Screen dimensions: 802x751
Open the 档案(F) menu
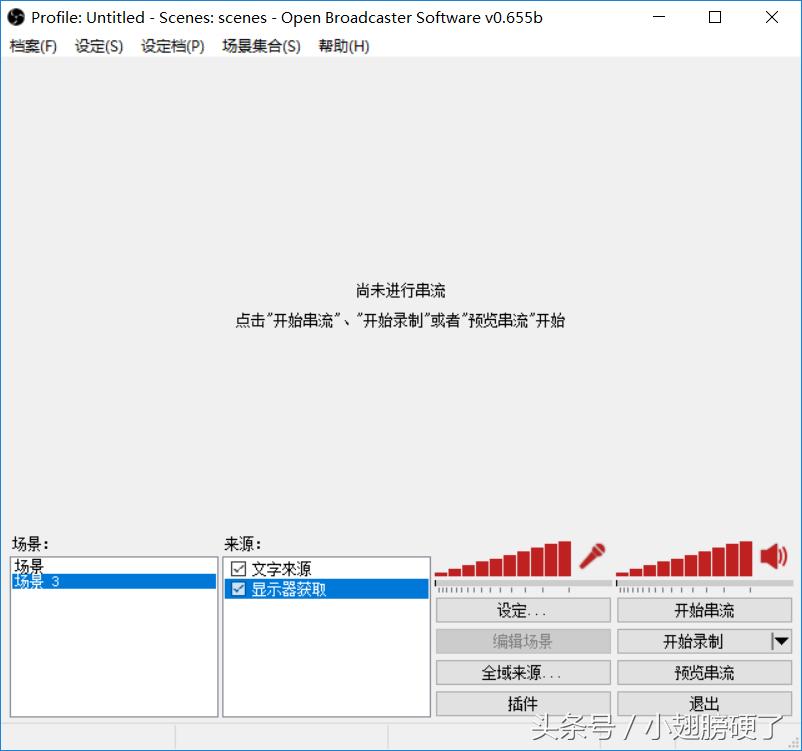[x=33, y=46]
